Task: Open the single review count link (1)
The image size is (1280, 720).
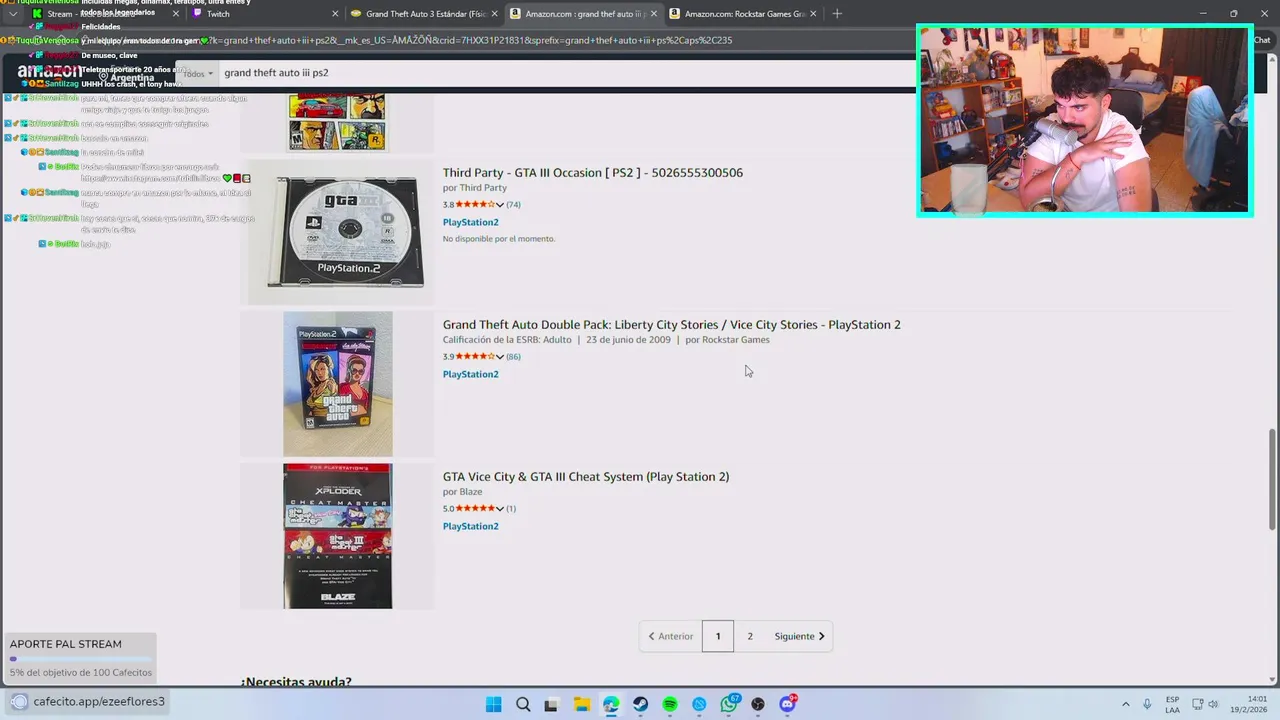Action: pos(511,508)
